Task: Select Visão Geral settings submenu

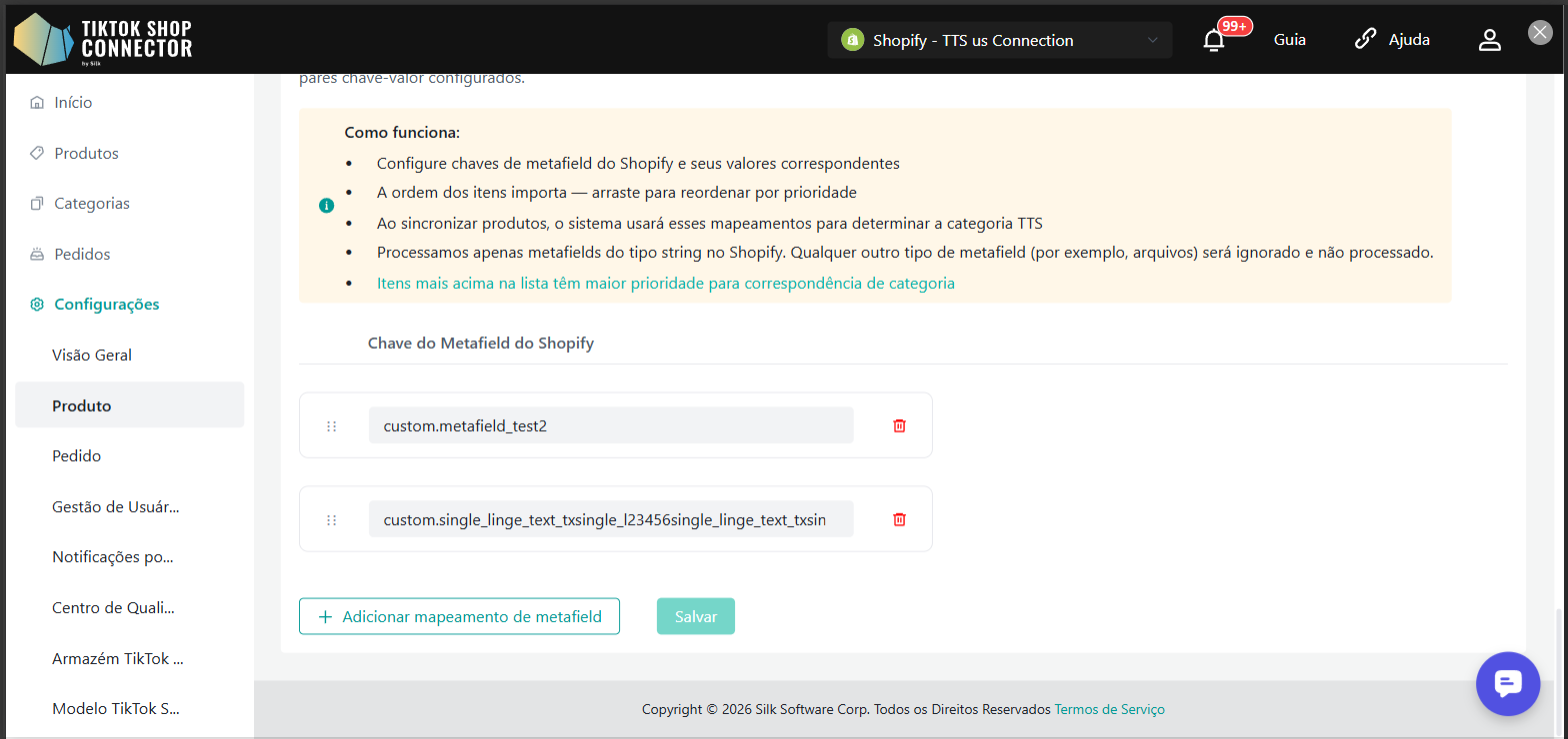Action: point(92,355)
